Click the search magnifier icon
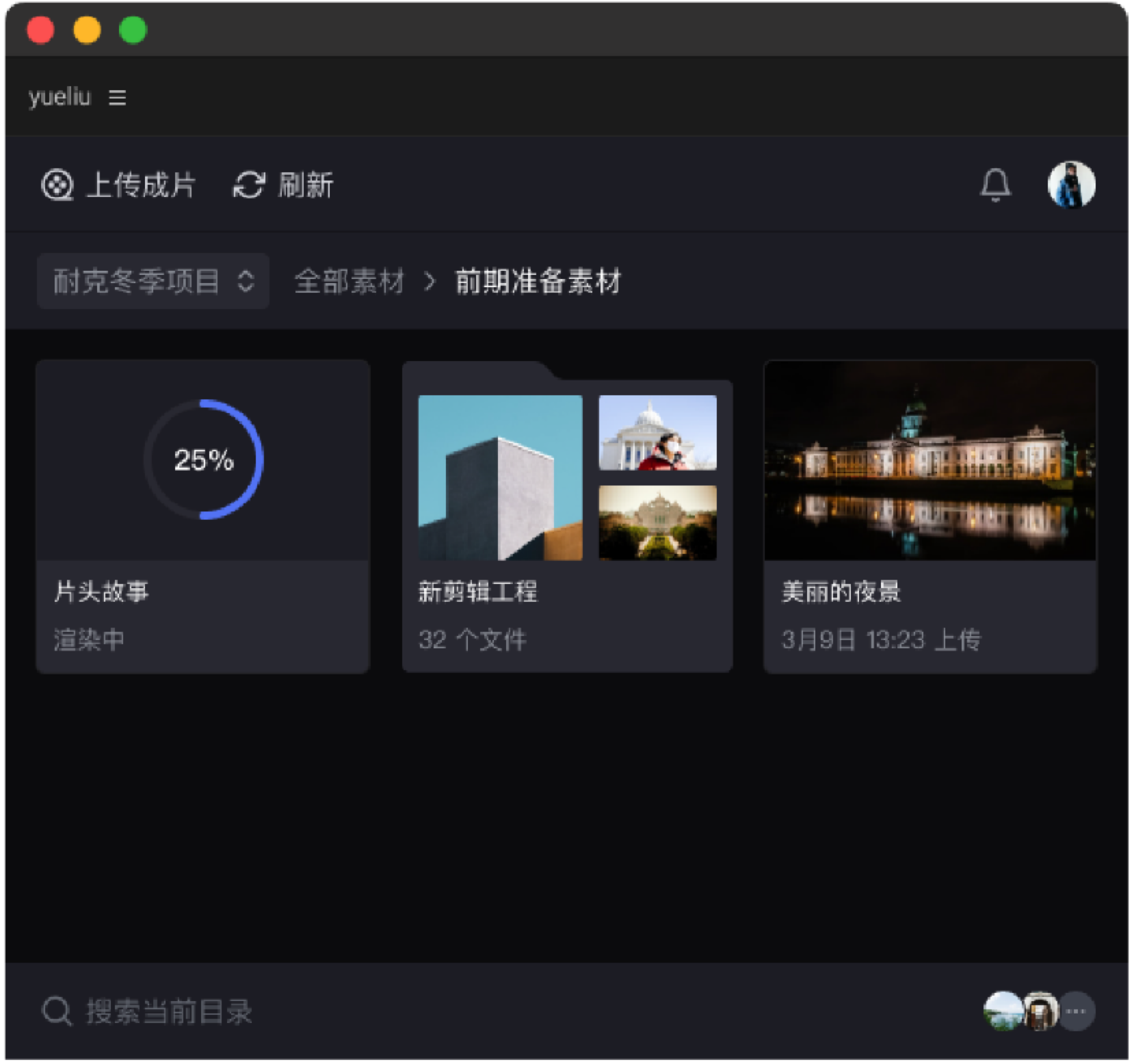The height and width of the screenshot is (1064, 1134). 57,1011
